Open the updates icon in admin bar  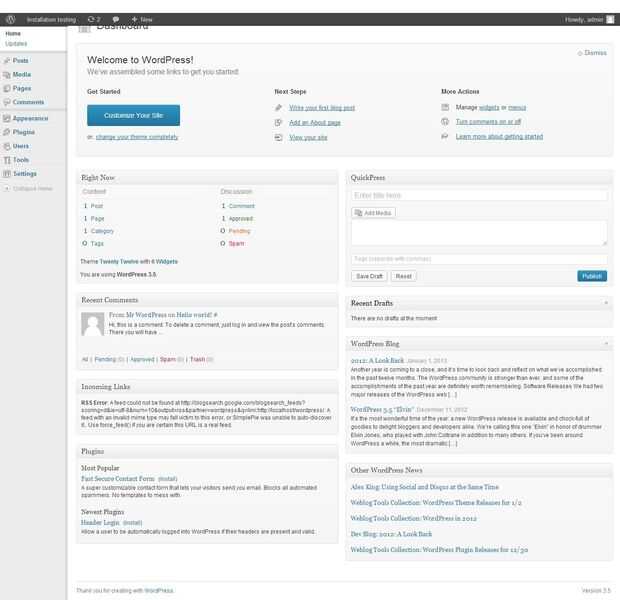(x=94, y=19)
